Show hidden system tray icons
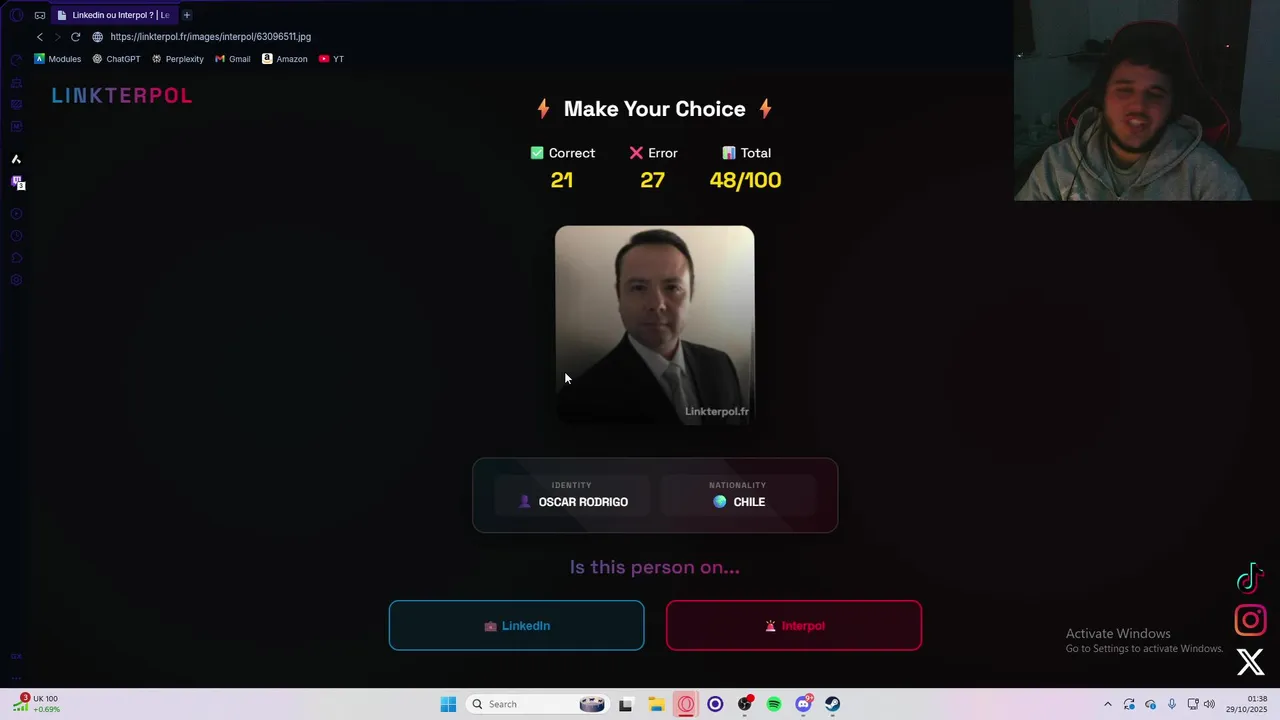 pyautogui.click(x=1107, y=704)
